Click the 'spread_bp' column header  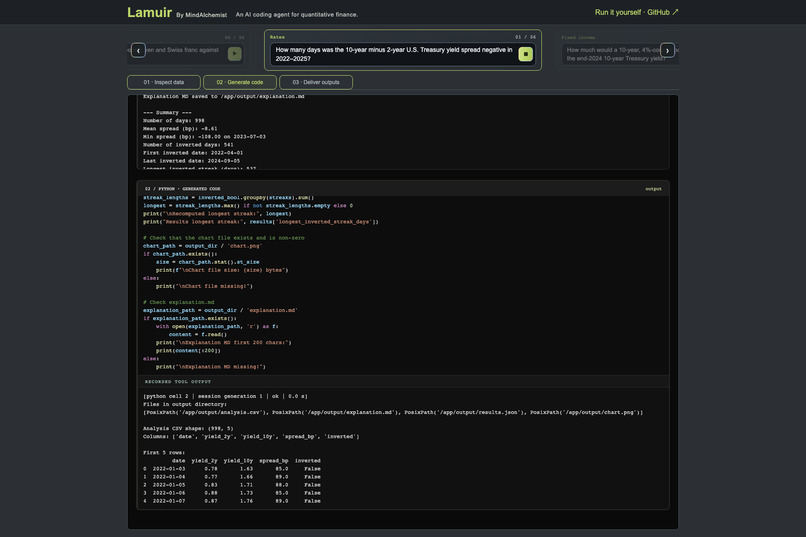coord(273,461)
